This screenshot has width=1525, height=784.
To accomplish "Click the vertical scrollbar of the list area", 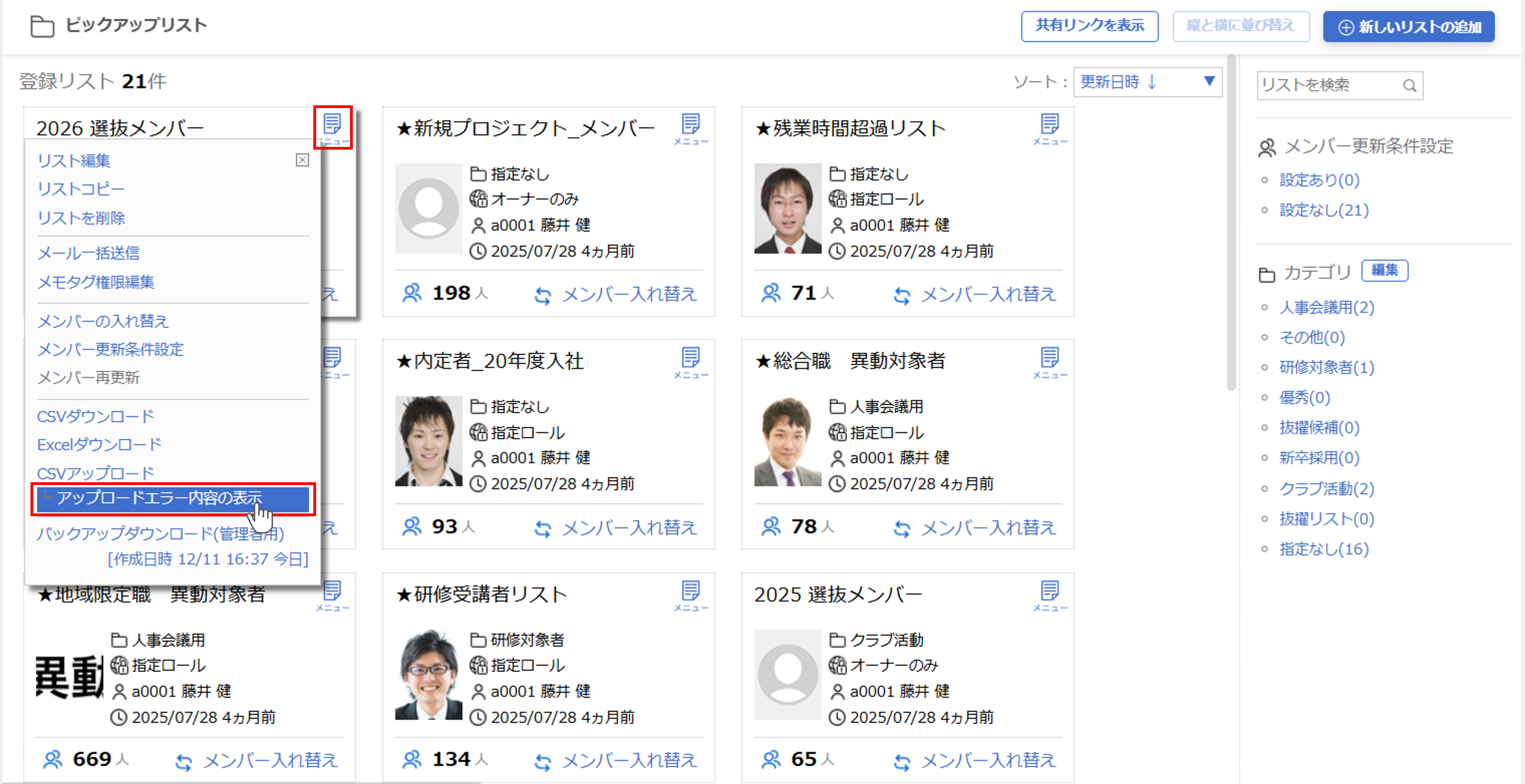I will point(1231,225).
